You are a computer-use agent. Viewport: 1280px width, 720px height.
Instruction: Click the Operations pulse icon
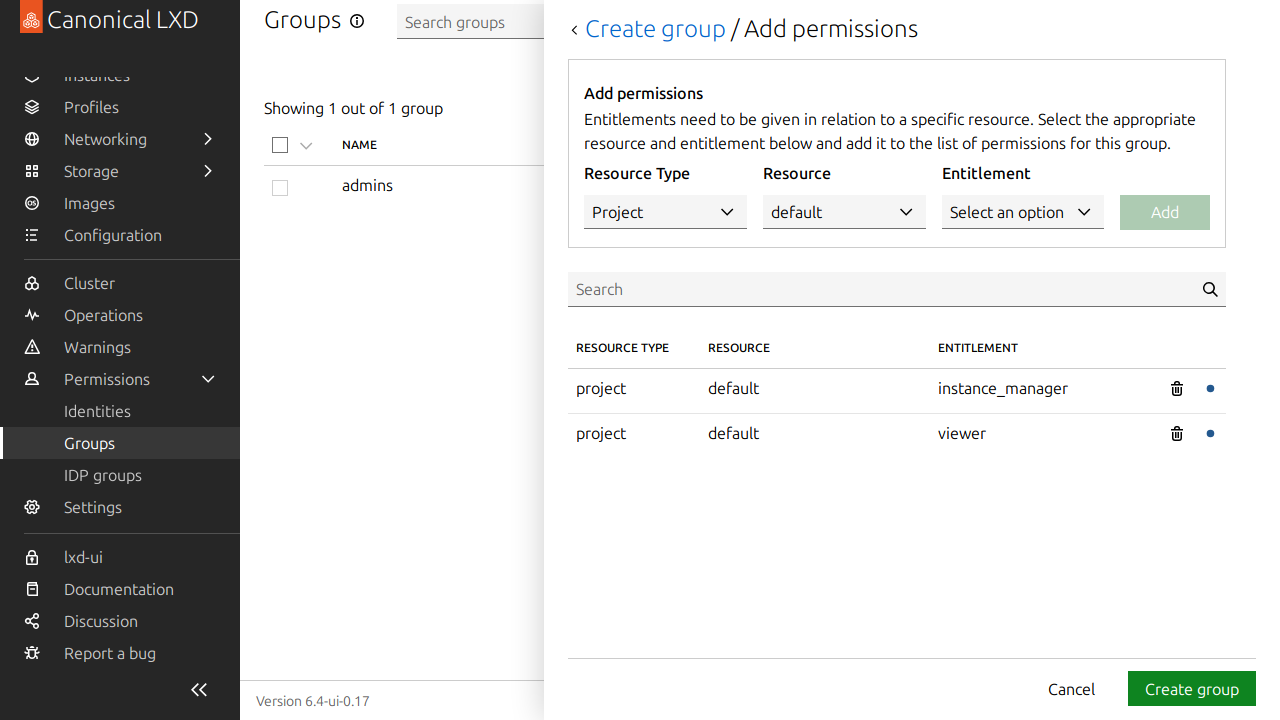[32, 315]
